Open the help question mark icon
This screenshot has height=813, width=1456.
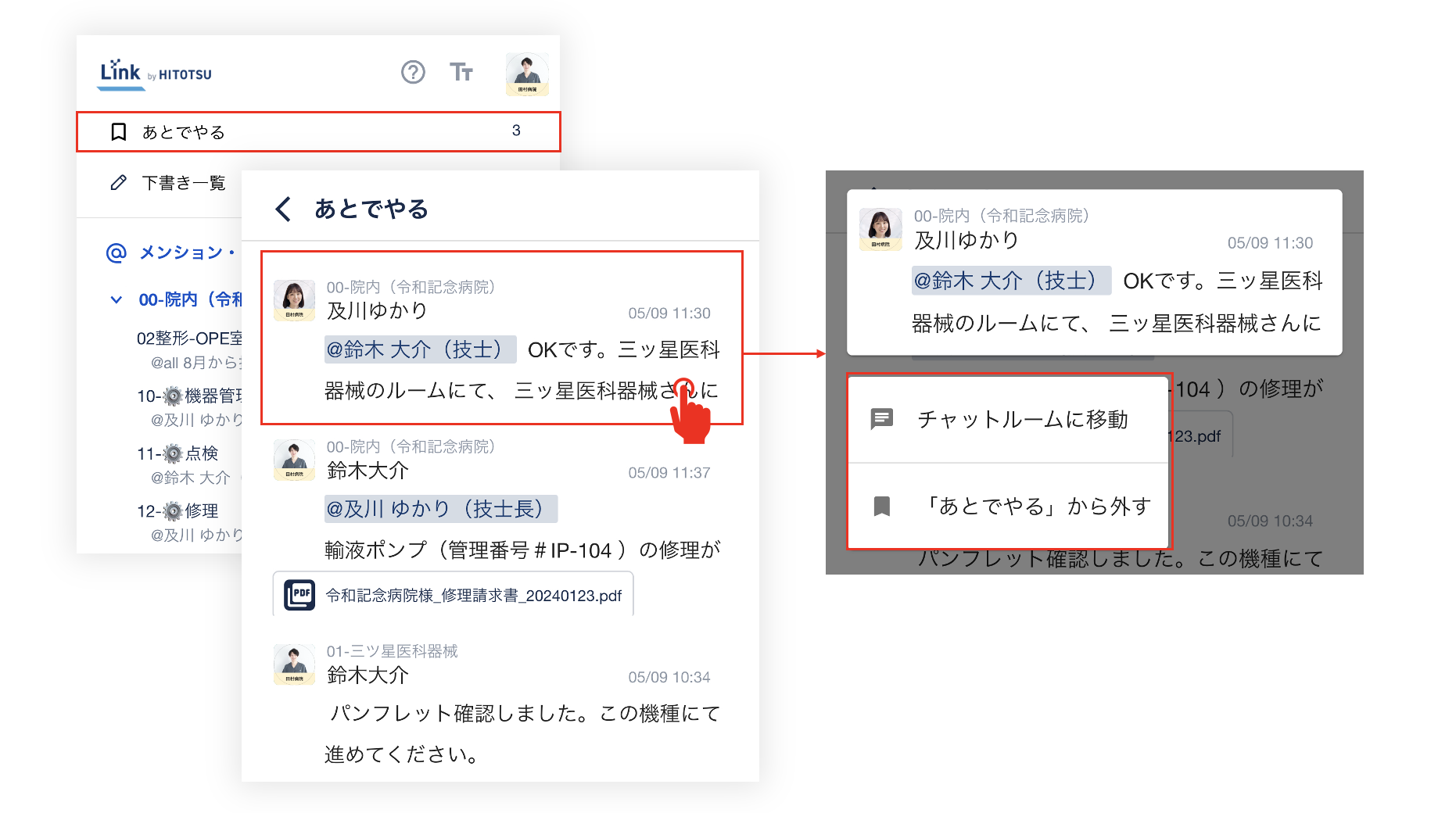tap(413, 72)
